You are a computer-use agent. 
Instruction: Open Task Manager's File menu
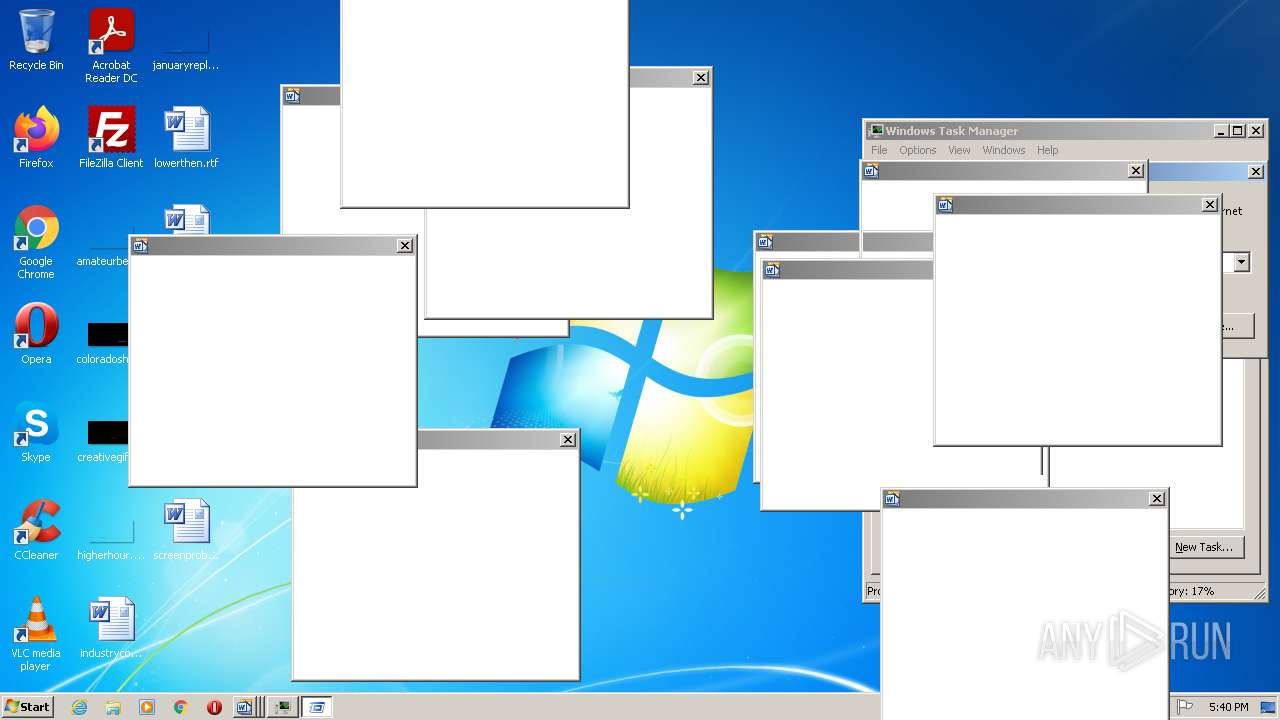coord(879,150)
